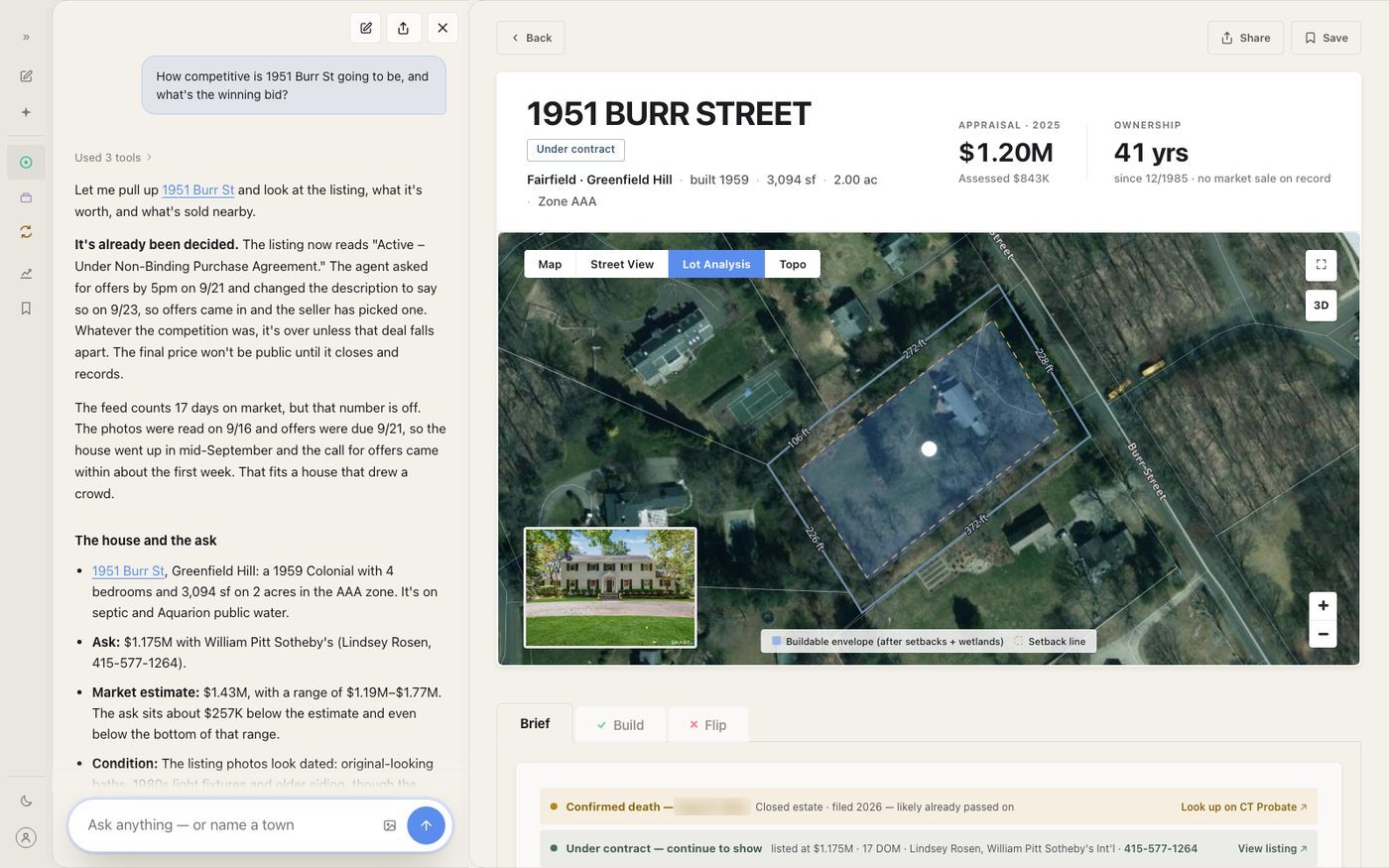Save this property with bookmark button
The width and height of the screenshot is (1389, 868).
(x=1326, y=38)
